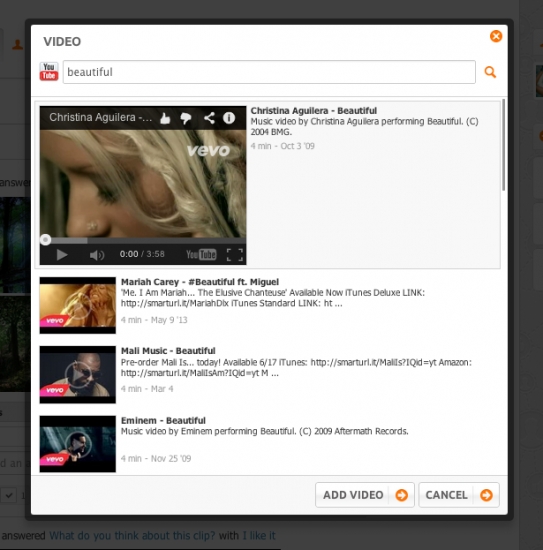This screenshot has height=550, width=543.
Task: Play the Christina Aguilera video
Action: click(62, 255)
